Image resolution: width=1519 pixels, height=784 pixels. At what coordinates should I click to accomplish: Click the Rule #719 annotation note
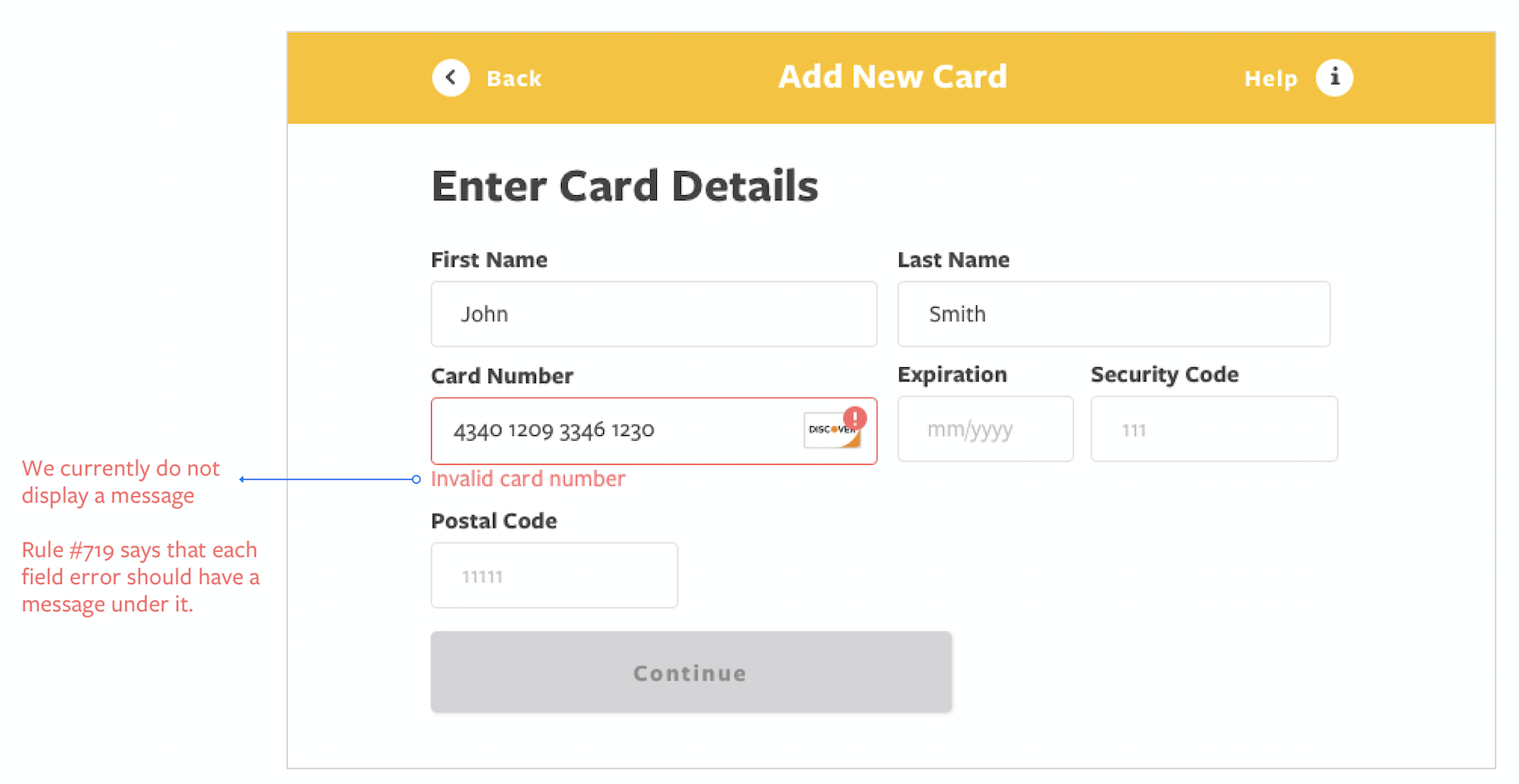(141, 577)
